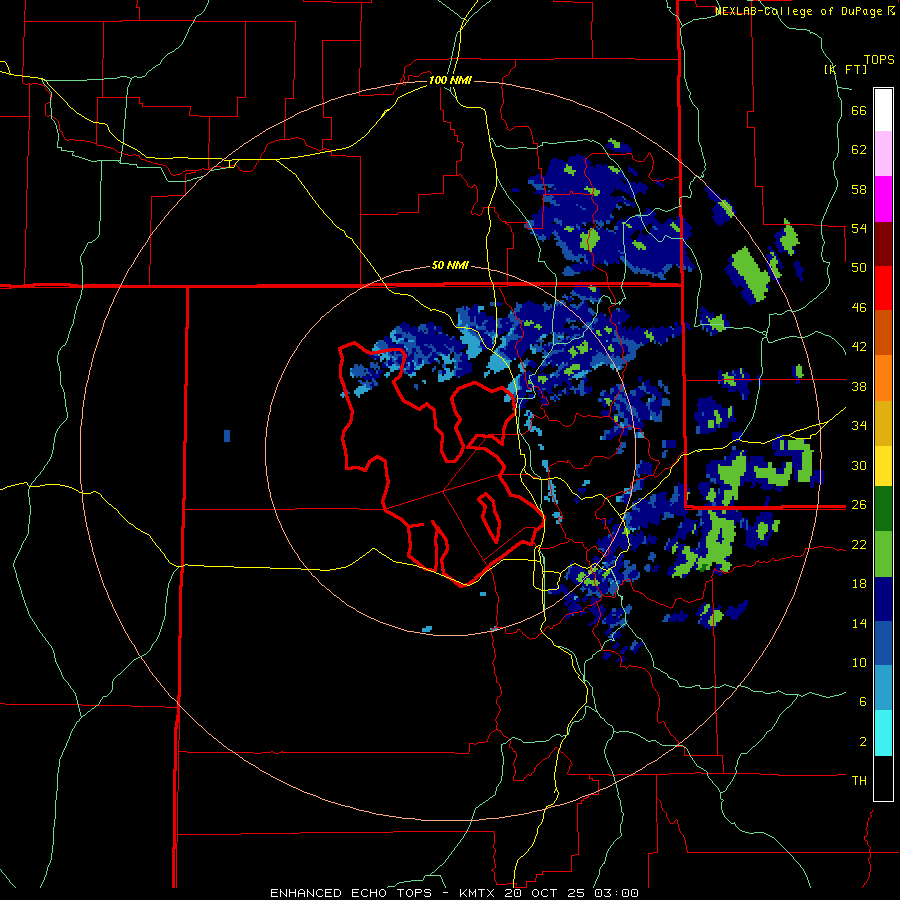Click the '42' legend value
Screen dimensions: 900x900
859,347
